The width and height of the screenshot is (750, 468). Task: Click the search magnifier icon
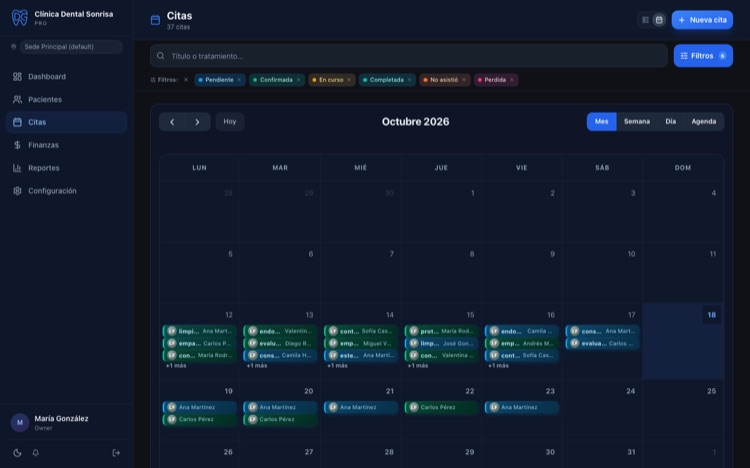click(x=161, y=56)
